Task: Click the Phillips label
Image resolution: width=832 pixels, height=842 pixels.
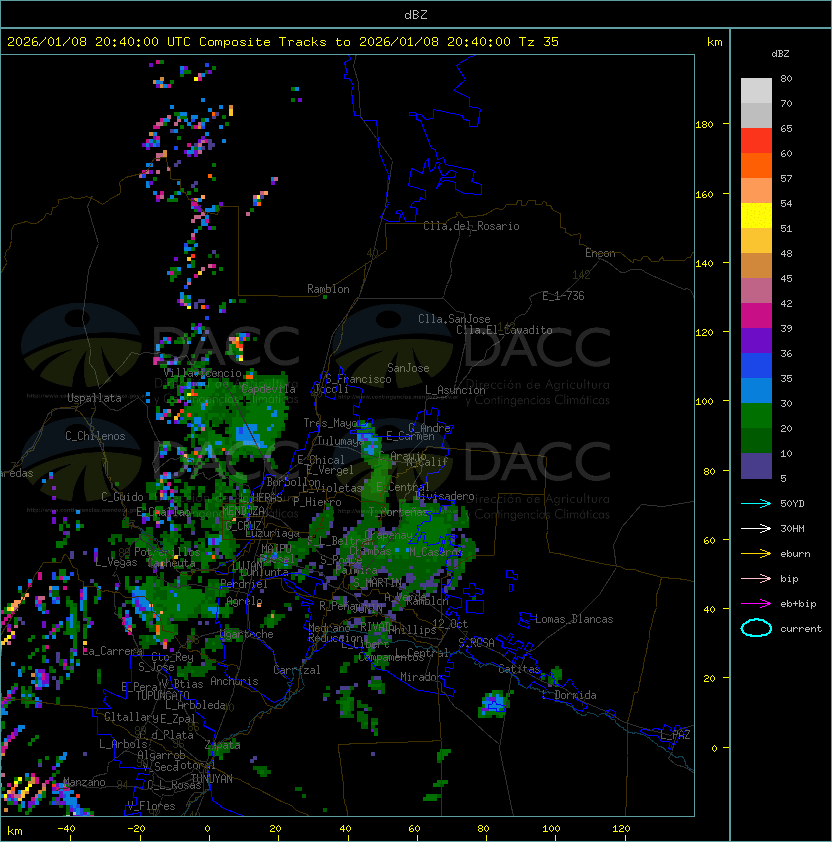Action: tap(413, 630)
